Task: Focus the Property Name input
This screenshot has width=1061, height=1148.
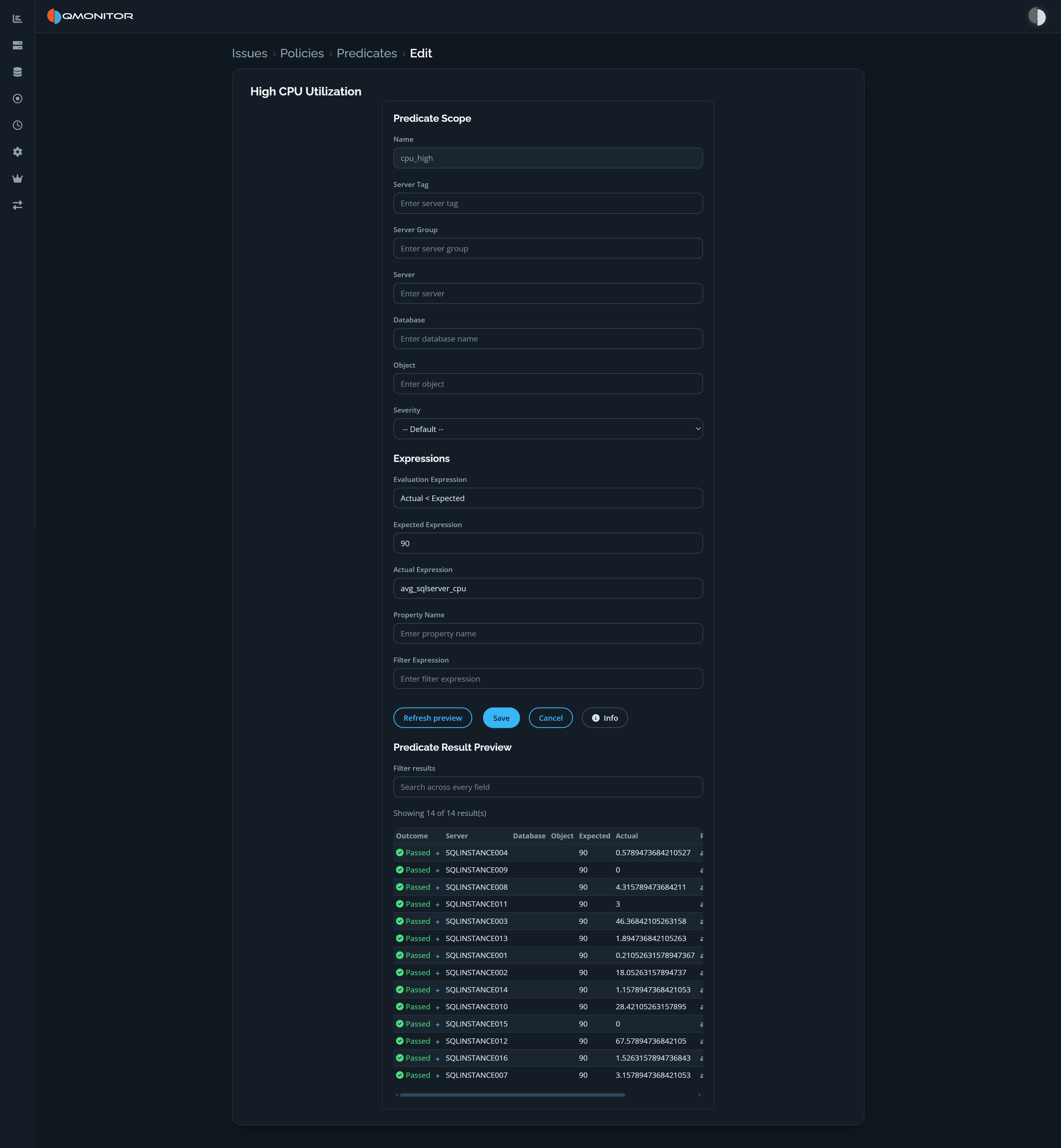Action: (x=548, y=634)
